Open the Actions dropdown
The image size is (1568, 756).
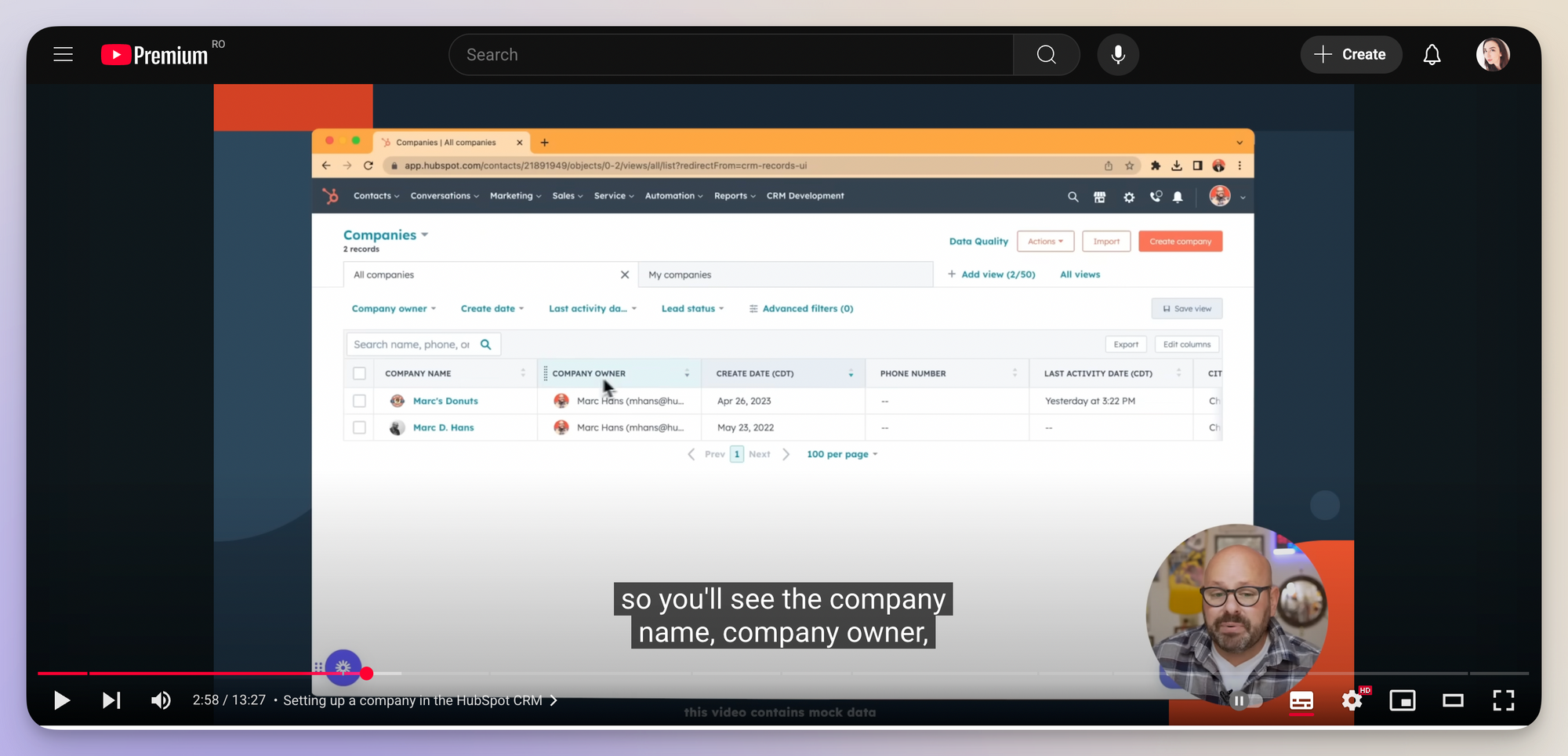click(1045, 242)
